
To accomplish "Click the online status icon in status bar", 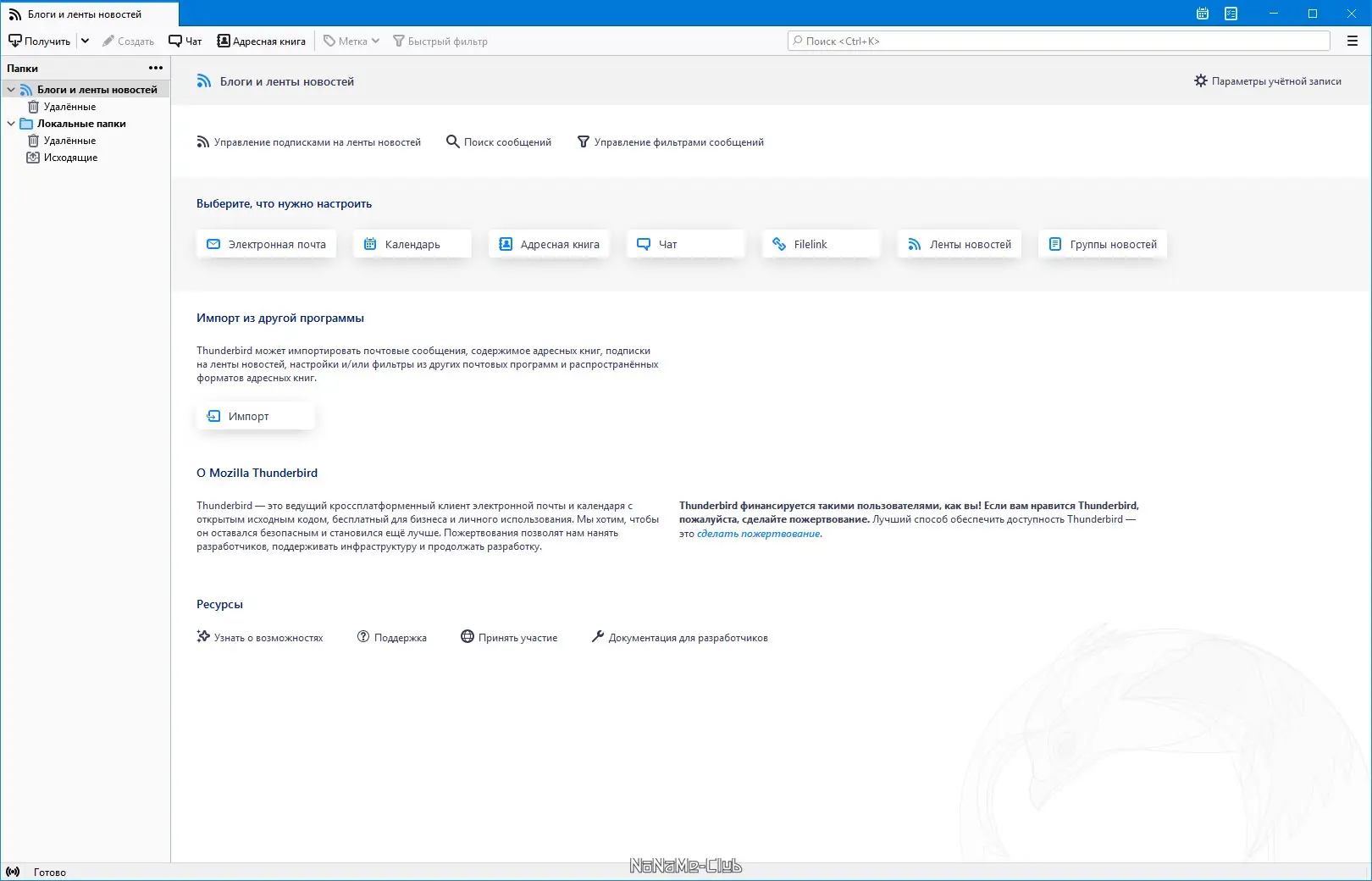I will tap(13, 872).
